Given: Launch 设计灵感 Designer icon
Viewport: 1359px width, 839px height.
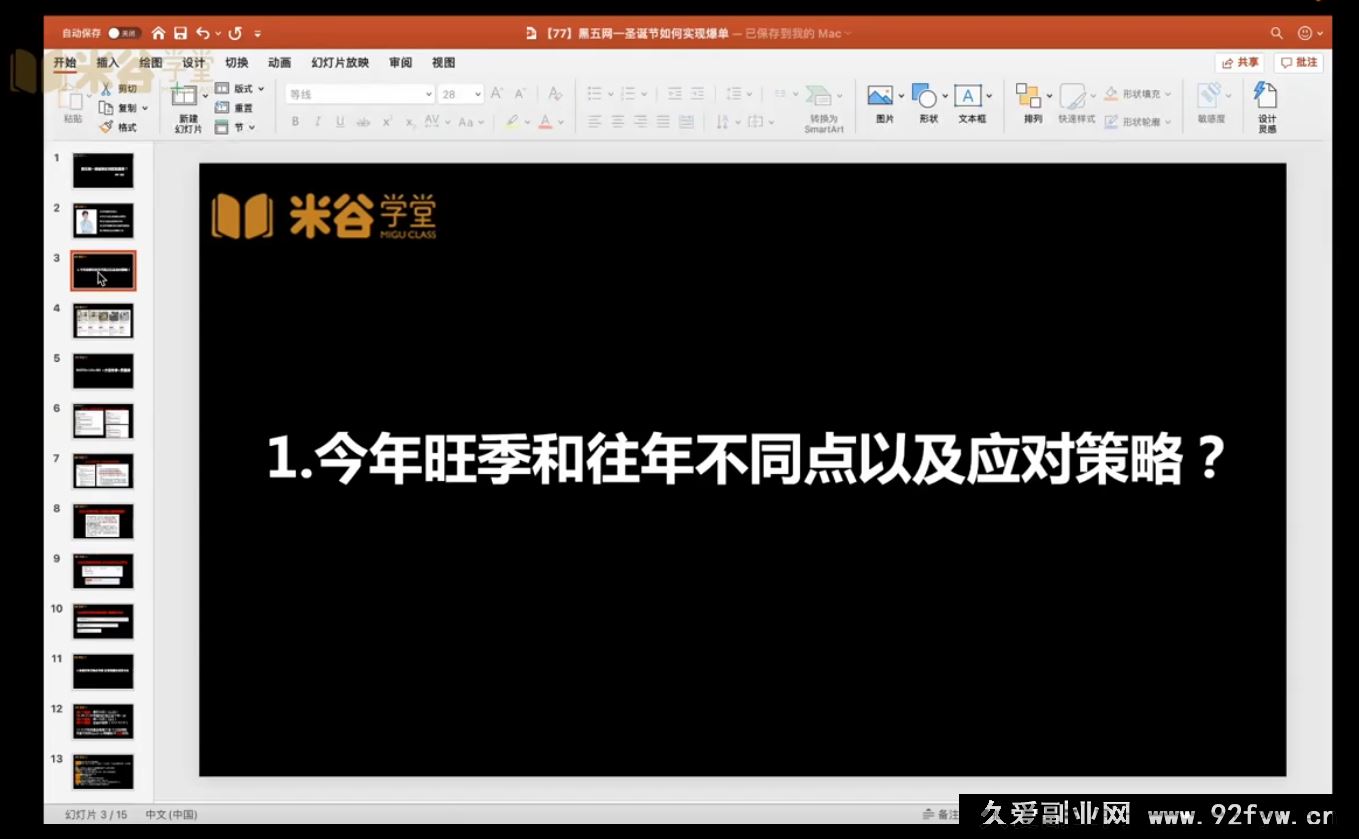Looking at the screenshot, I should pos(1265,103).
